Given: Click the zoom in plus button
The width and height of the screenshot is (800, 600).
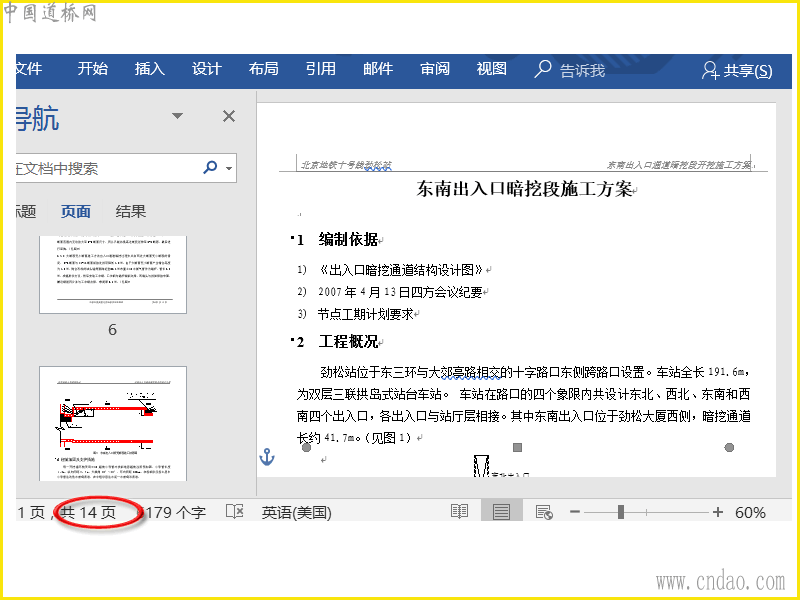Looking at the screenshot, I should coord(718,511).
